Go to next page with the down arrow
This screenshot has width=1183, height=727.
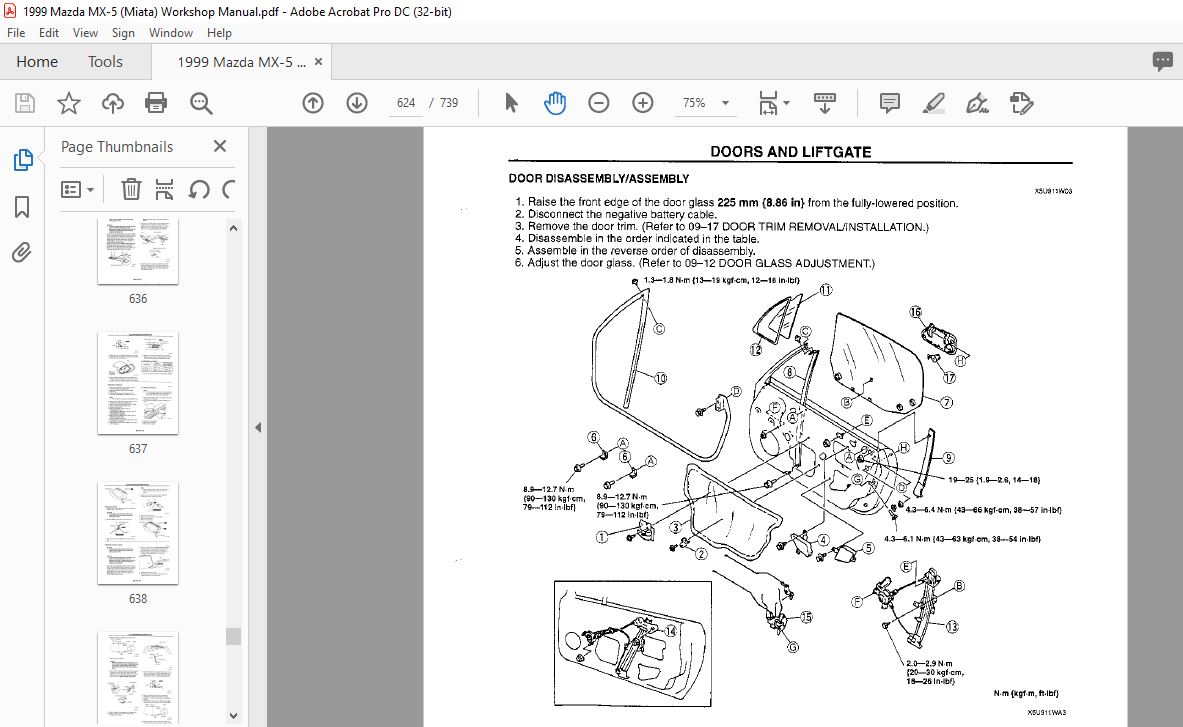tap(357, 103)
